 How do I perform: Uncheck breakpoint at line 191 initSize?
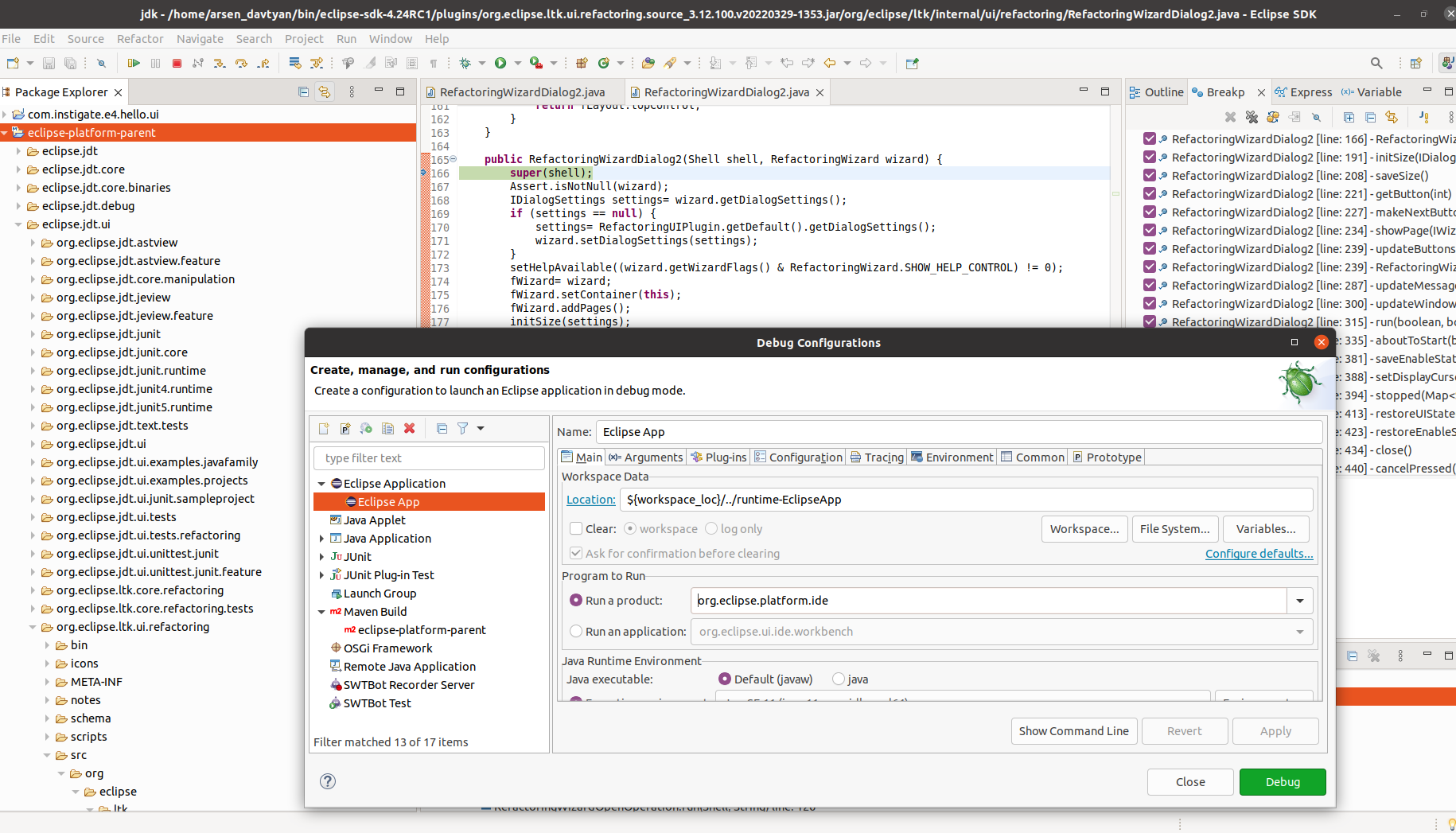click(x=1150, y=157)
